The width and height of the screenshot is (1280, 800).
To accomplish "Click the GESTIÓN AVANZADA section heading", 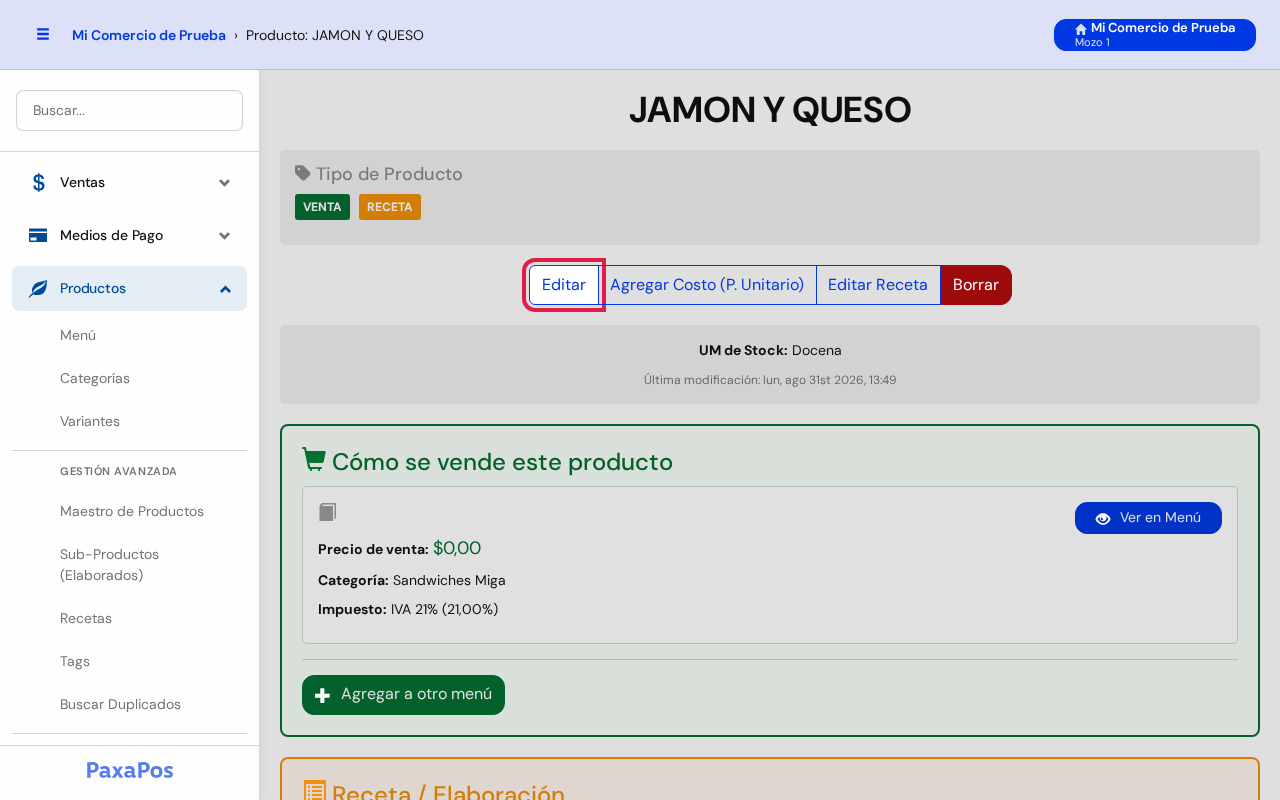I will click(x=118, y=471).
